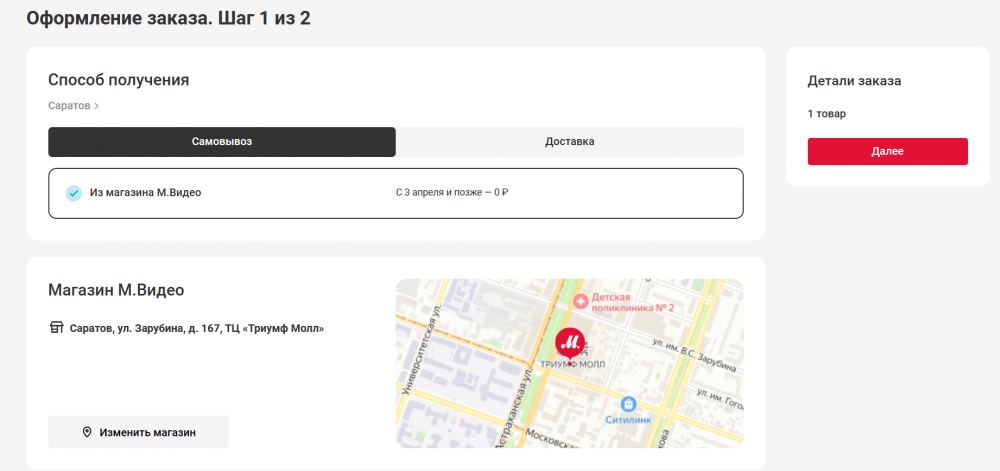Click the Ситилинк shop icon on map
Viewport: 1000px width, 471px height.
pos(629,404)
